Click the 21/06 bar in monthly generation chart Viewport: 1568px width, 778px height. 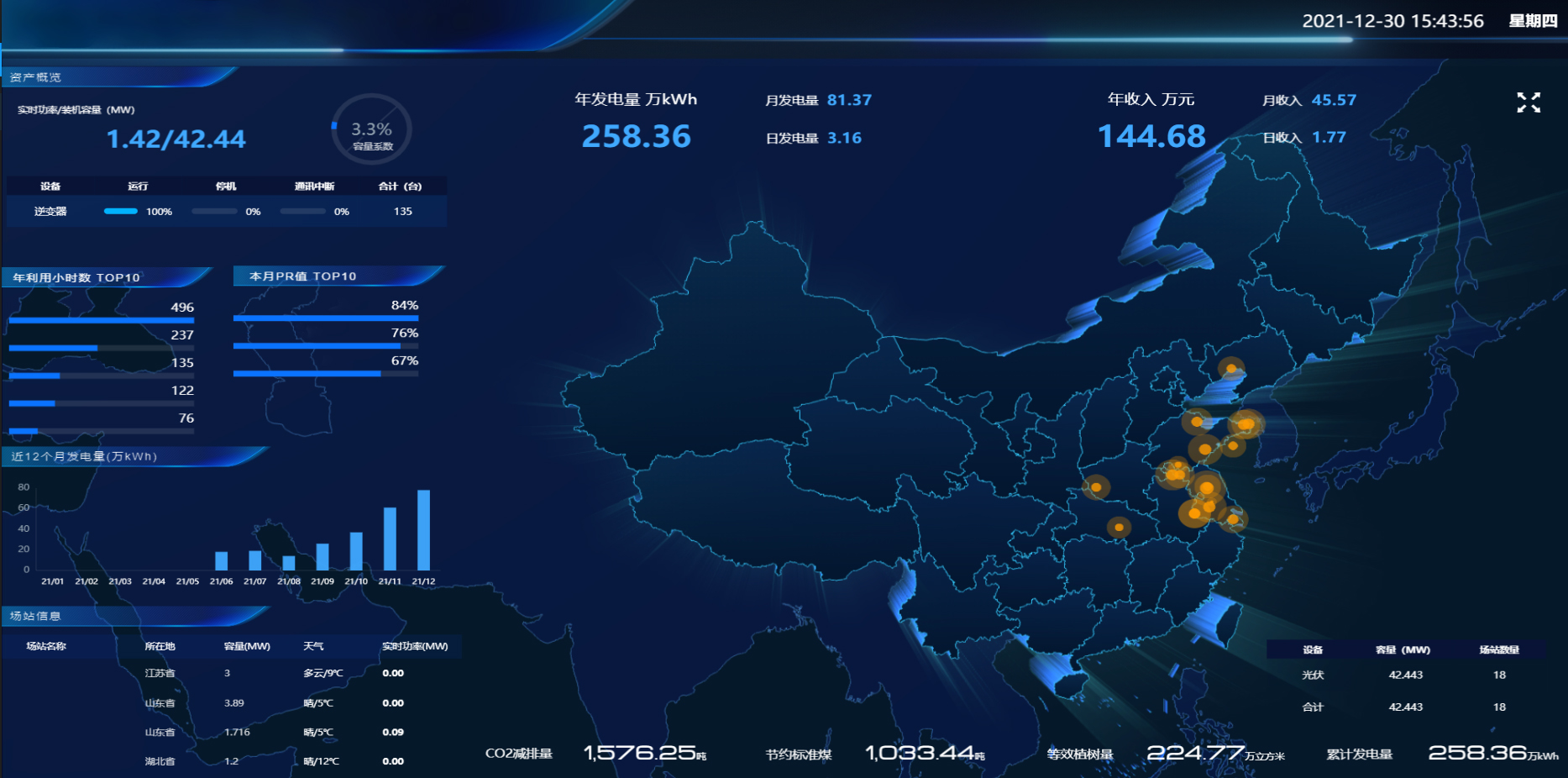222,560
